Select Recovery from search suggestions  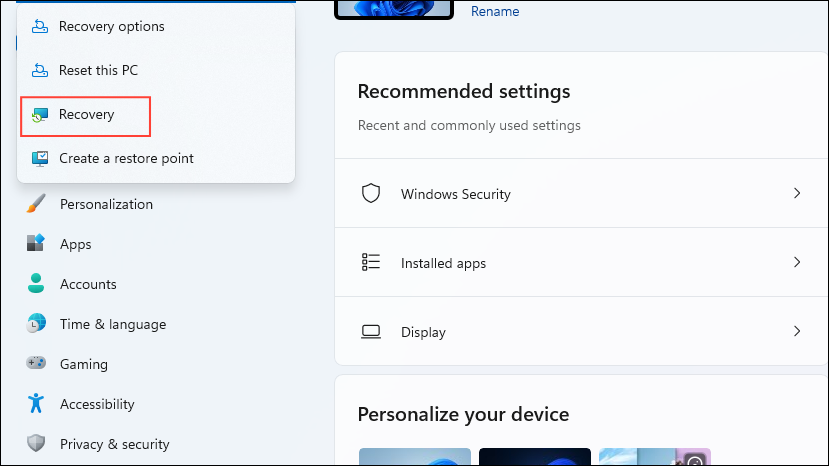click(x=86, y=116)
